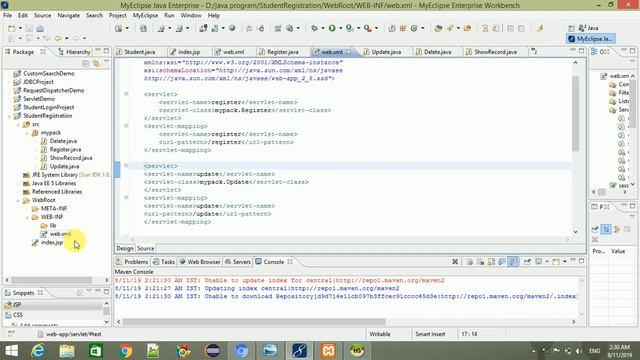Screen dimensions: 640x360
Task: Select Update.java in Package Explorer
Action: [x=60, y=167]
